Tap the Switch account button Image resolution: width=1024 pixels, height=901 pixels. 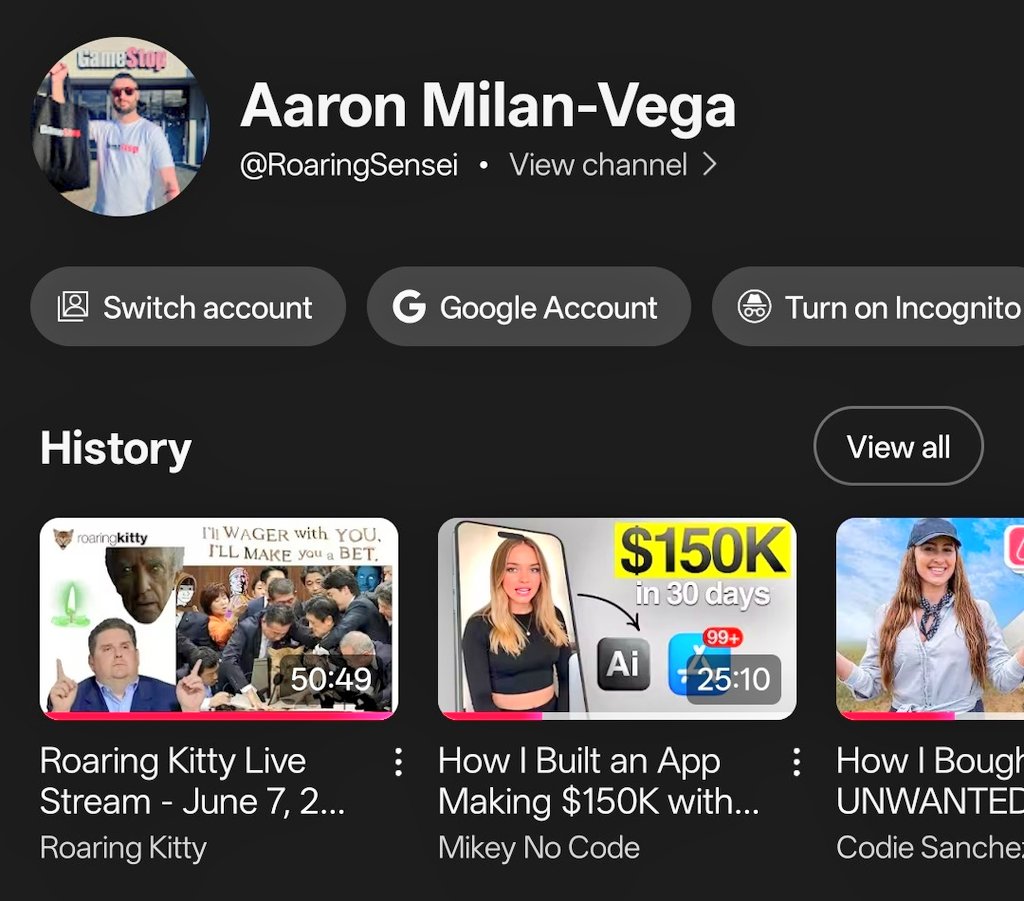pos(188,307)
